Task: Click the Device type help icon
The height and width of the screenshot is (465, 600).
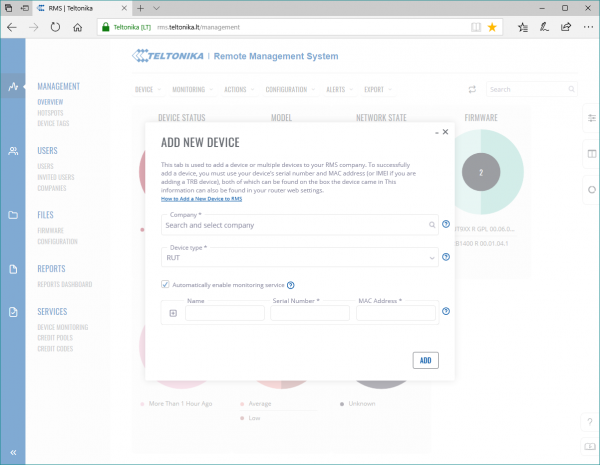Action: [446, 257]
